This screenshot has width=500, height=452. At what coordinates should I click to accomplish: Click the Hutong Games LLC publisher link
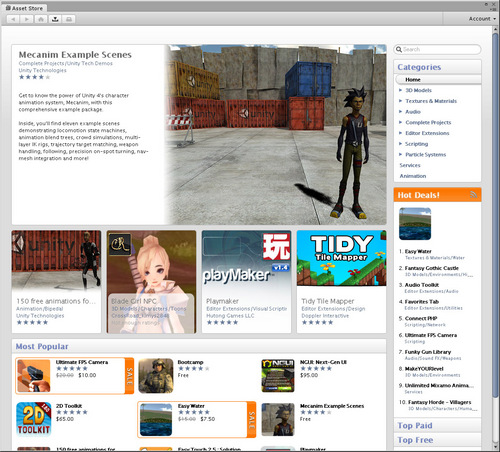click(230, 316)
